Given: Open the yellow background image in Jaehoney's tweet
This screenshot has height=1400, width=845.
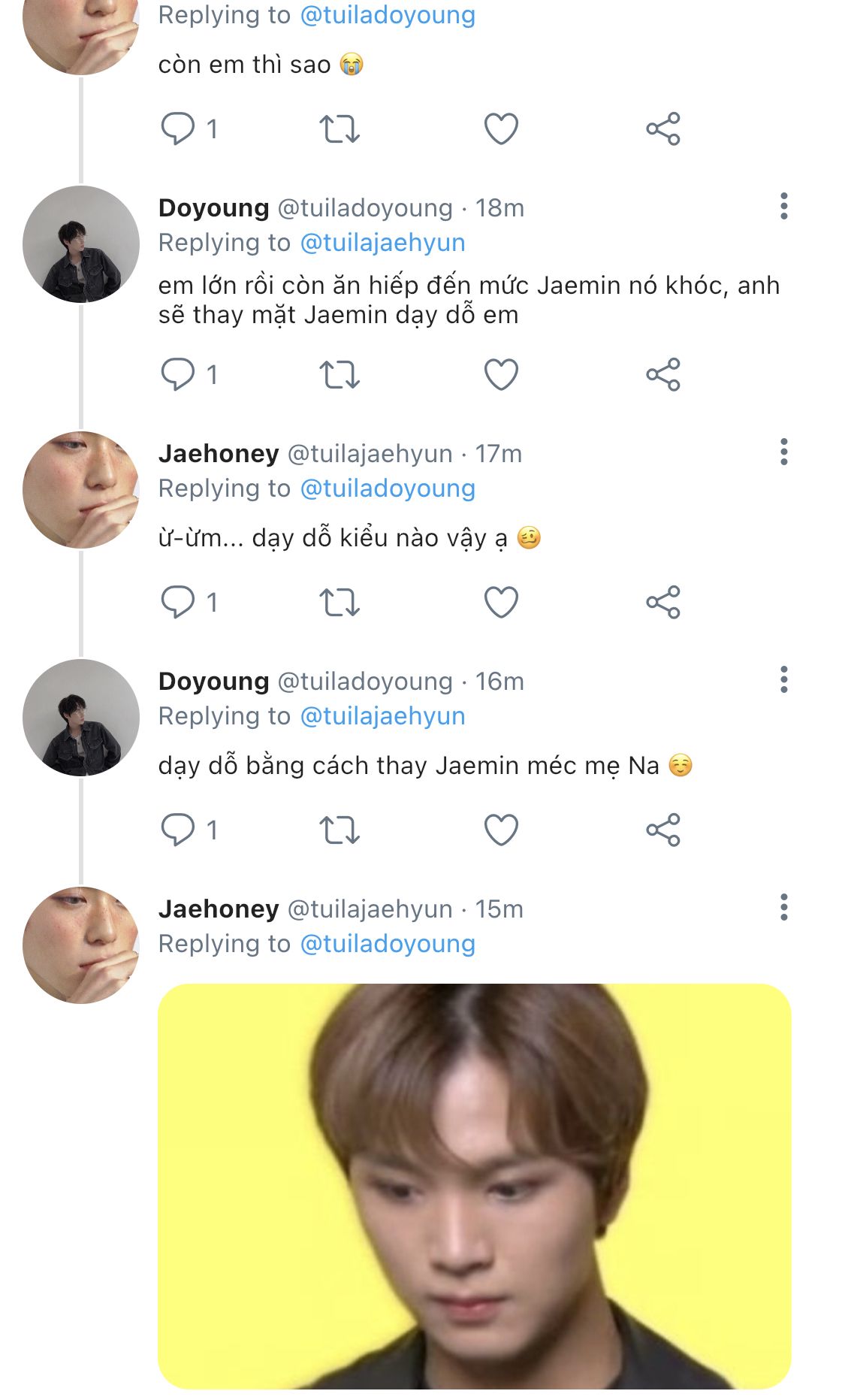Looking at the screenshot, I should pyautogui.click(x=474, y=1185).
